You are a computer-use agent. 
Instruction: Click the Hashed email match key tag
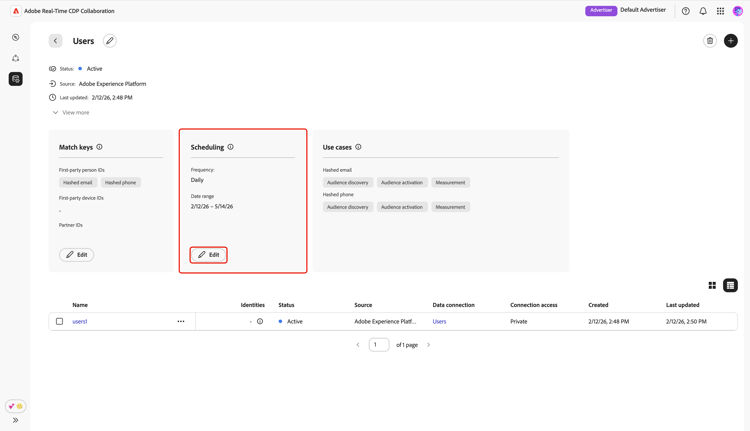click(78, 182)
